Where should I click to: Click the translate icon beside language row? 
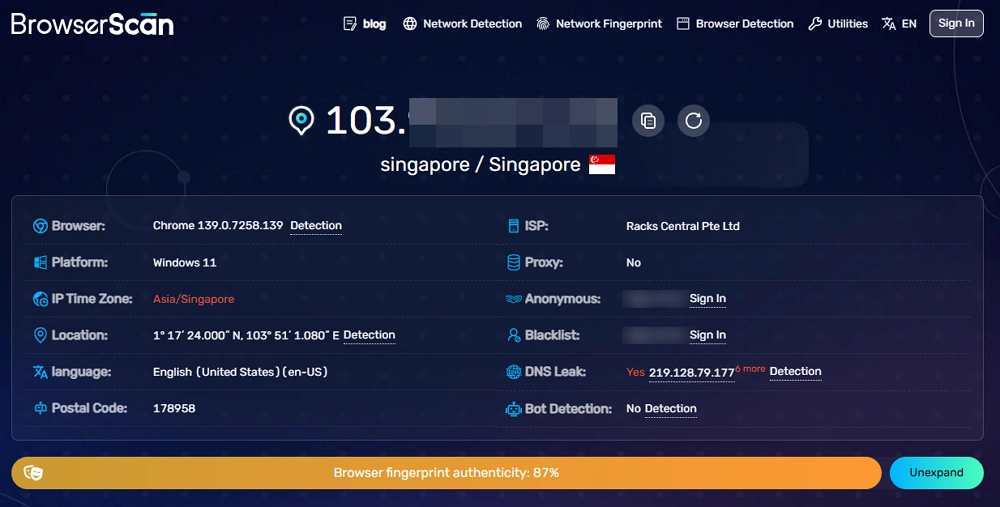[x=40, y=372]
